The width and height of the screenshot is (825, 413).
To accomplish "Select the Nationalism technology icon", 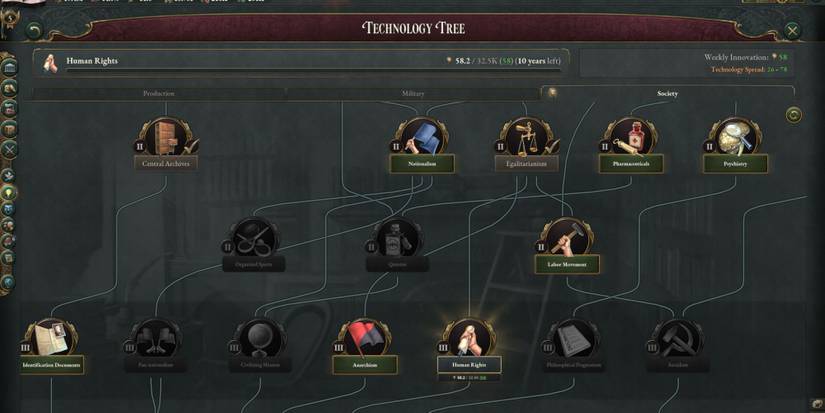I will point(422,138).
